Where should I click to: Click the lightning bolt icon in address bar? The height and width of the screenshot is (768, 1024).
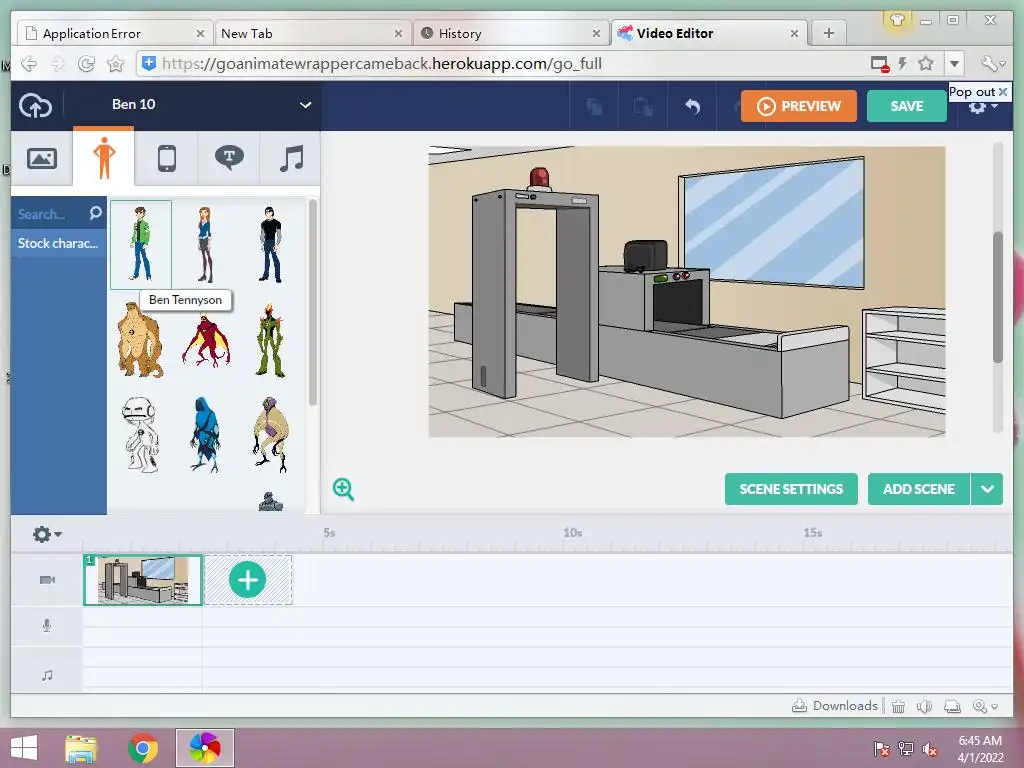tap(903, 63)
